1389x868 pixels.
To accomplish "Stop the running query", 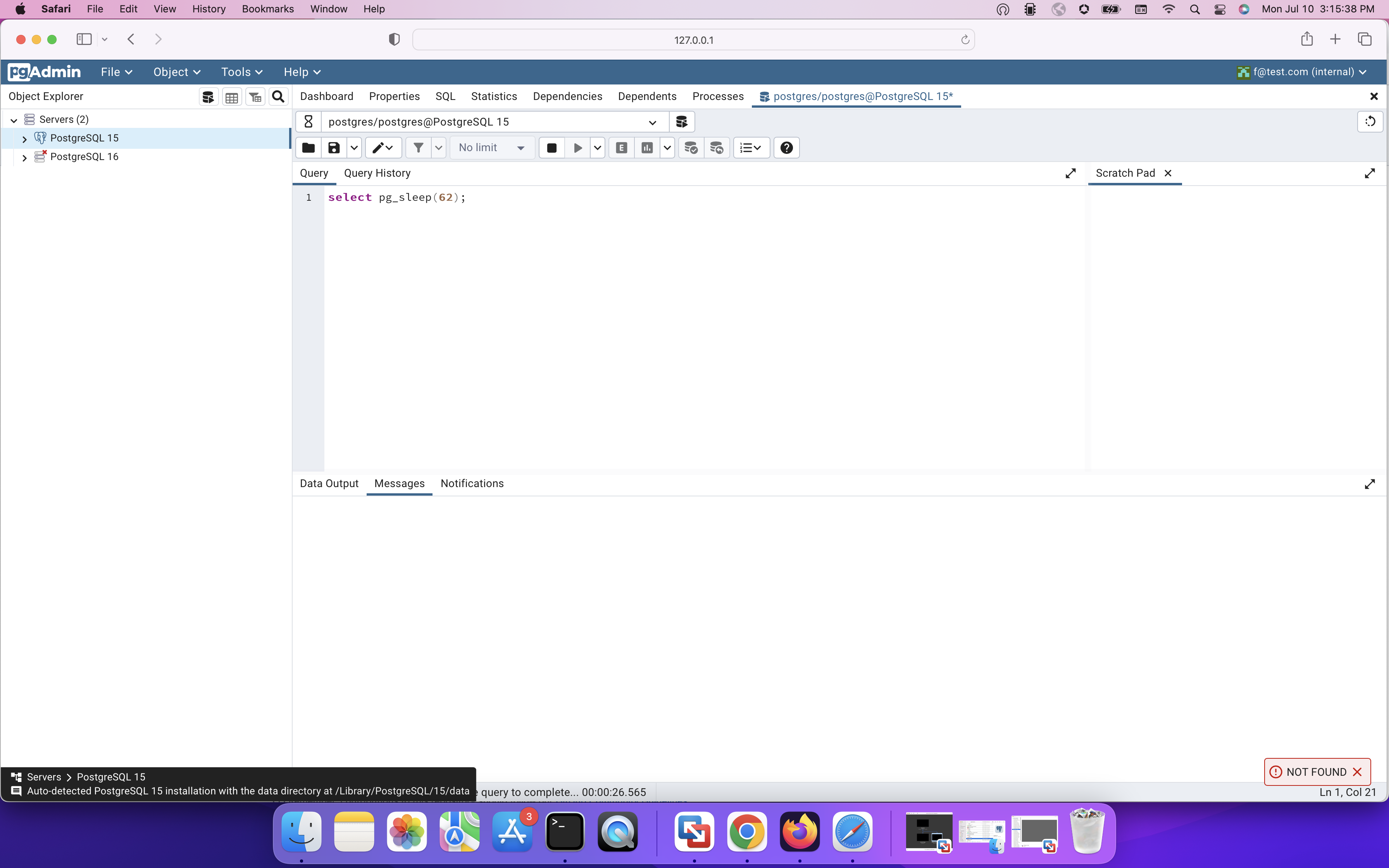I will pos(551,148).
